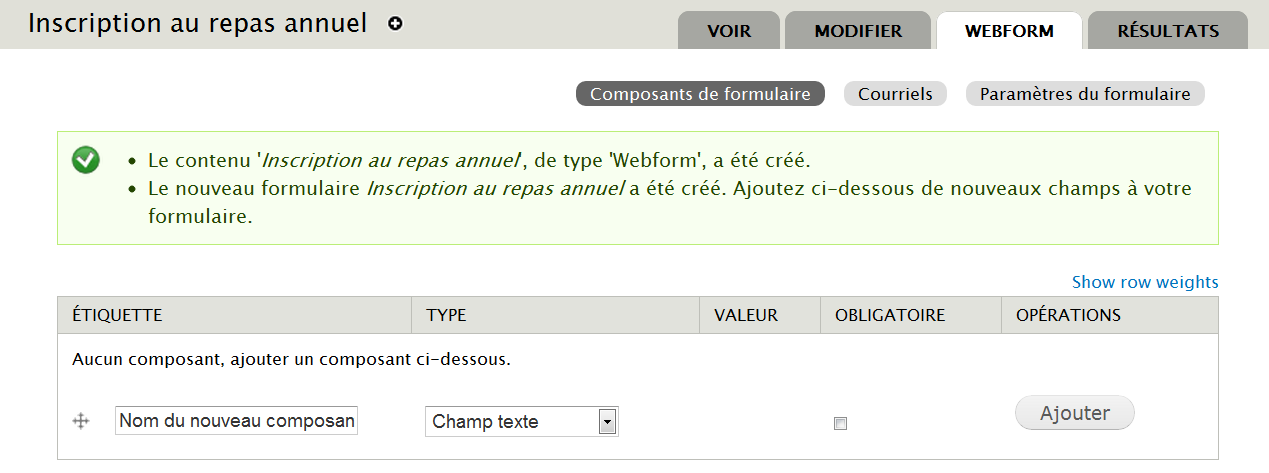Click the green success checkmark icon
The width and height of the screenshot is (1269, 473).
tap(86, 160)
